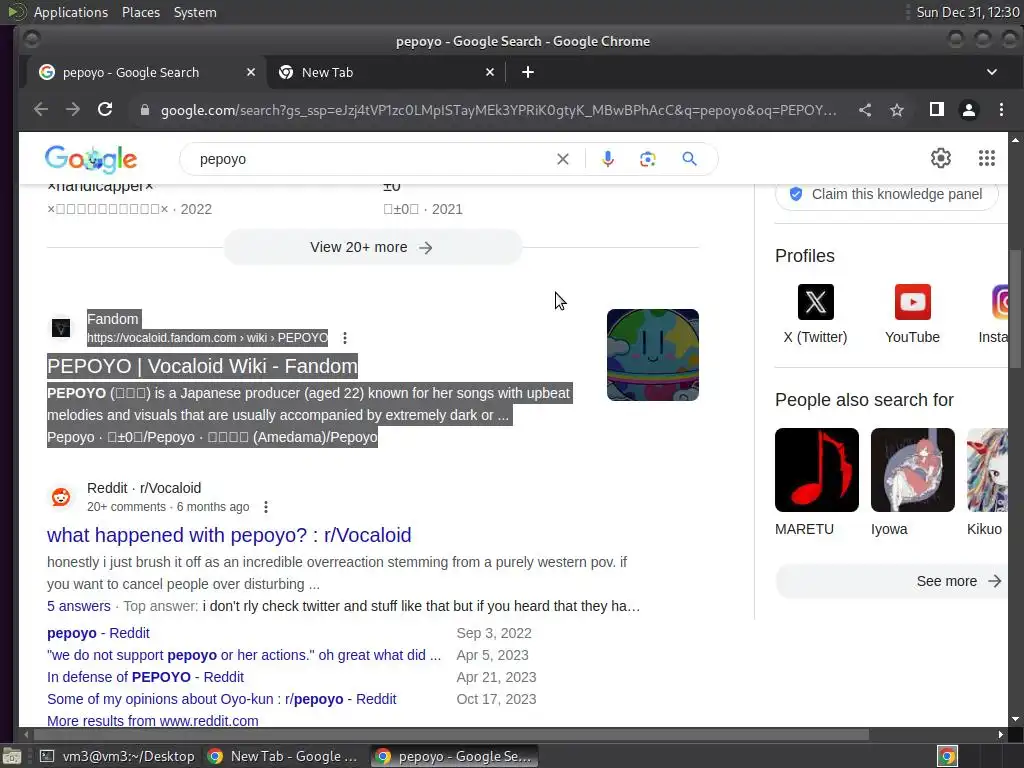Open the Places menu
The image size is (1024, 768).
[x=140, y=12]
